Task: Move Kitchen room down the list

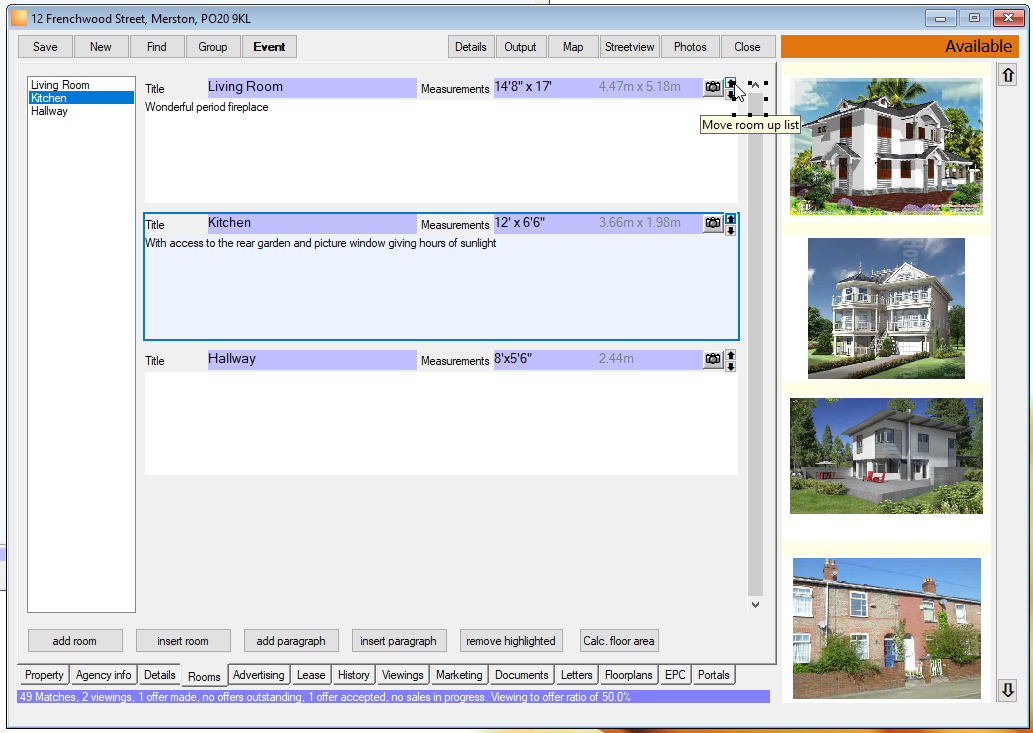Action: pyautogui.click(x=730, y=230)
